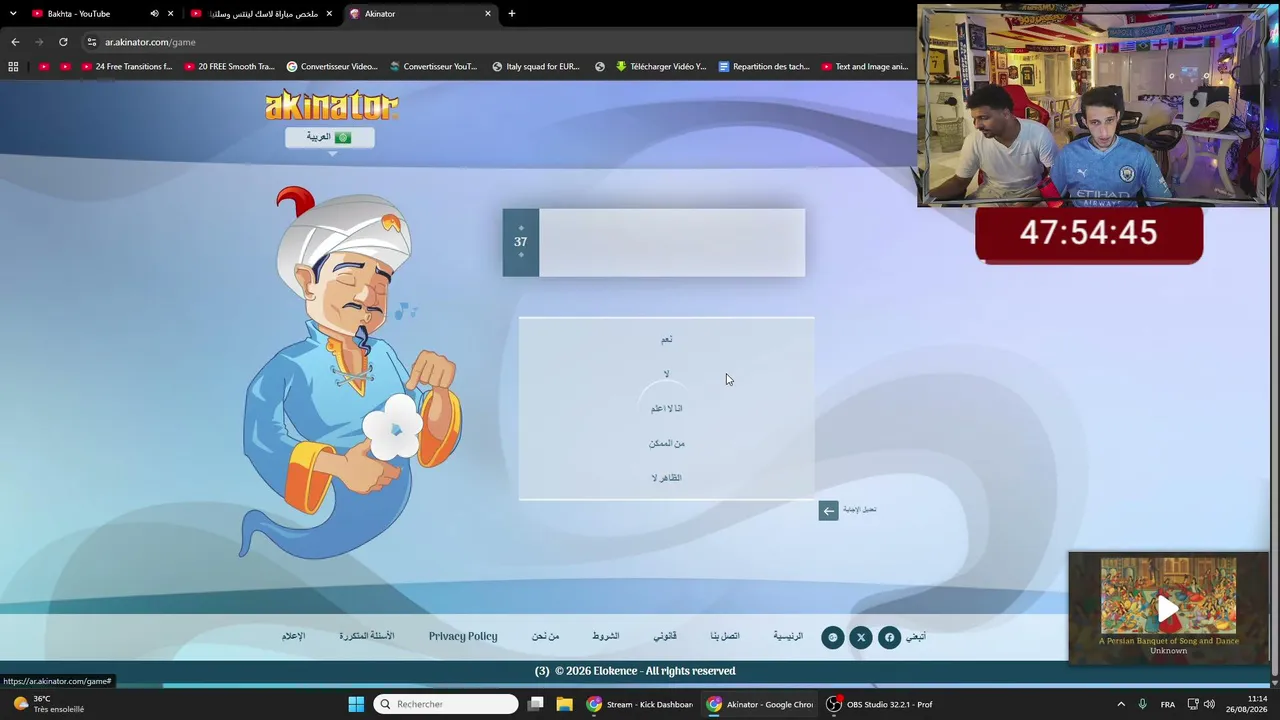Click the round social icon left of X
This screenshot has width=1280, height=720.
(x=833, y=637)
